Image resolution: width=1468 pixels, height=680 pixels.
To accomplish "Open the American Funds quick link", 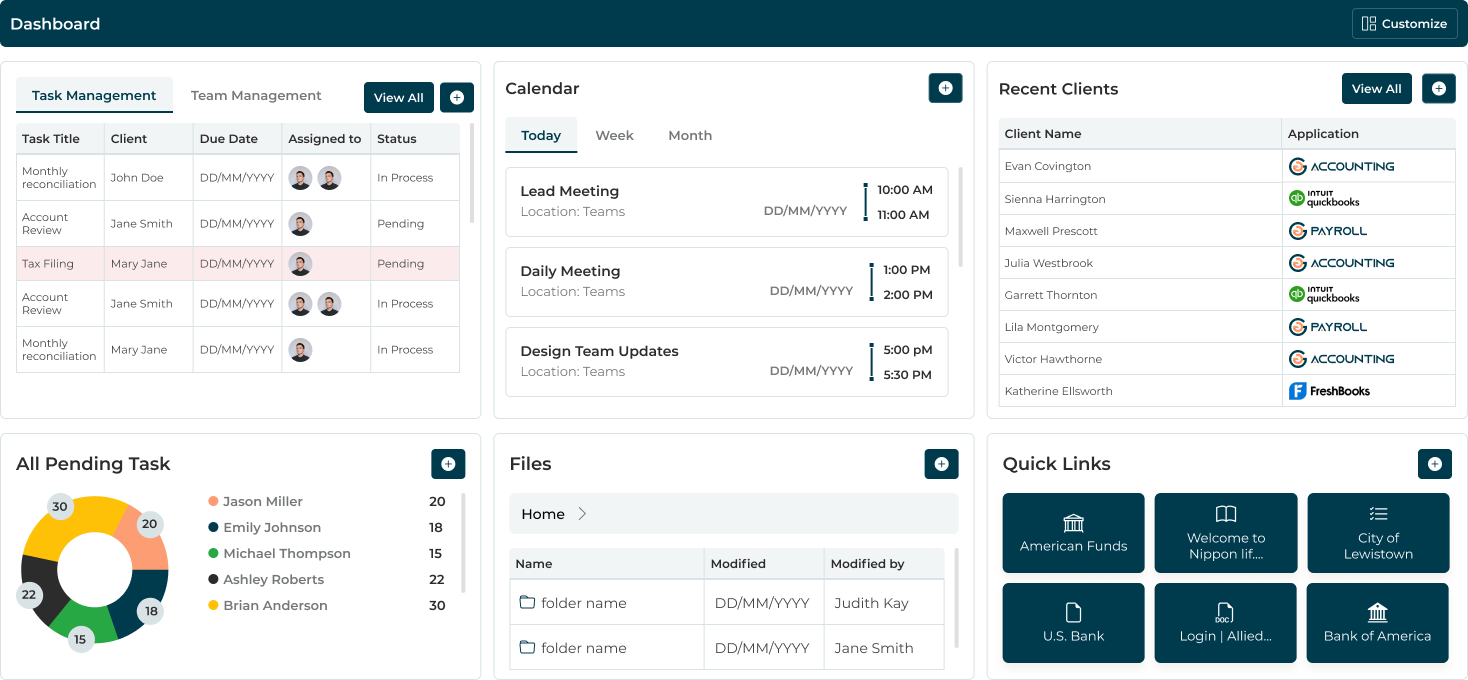I will [1073, 533].
